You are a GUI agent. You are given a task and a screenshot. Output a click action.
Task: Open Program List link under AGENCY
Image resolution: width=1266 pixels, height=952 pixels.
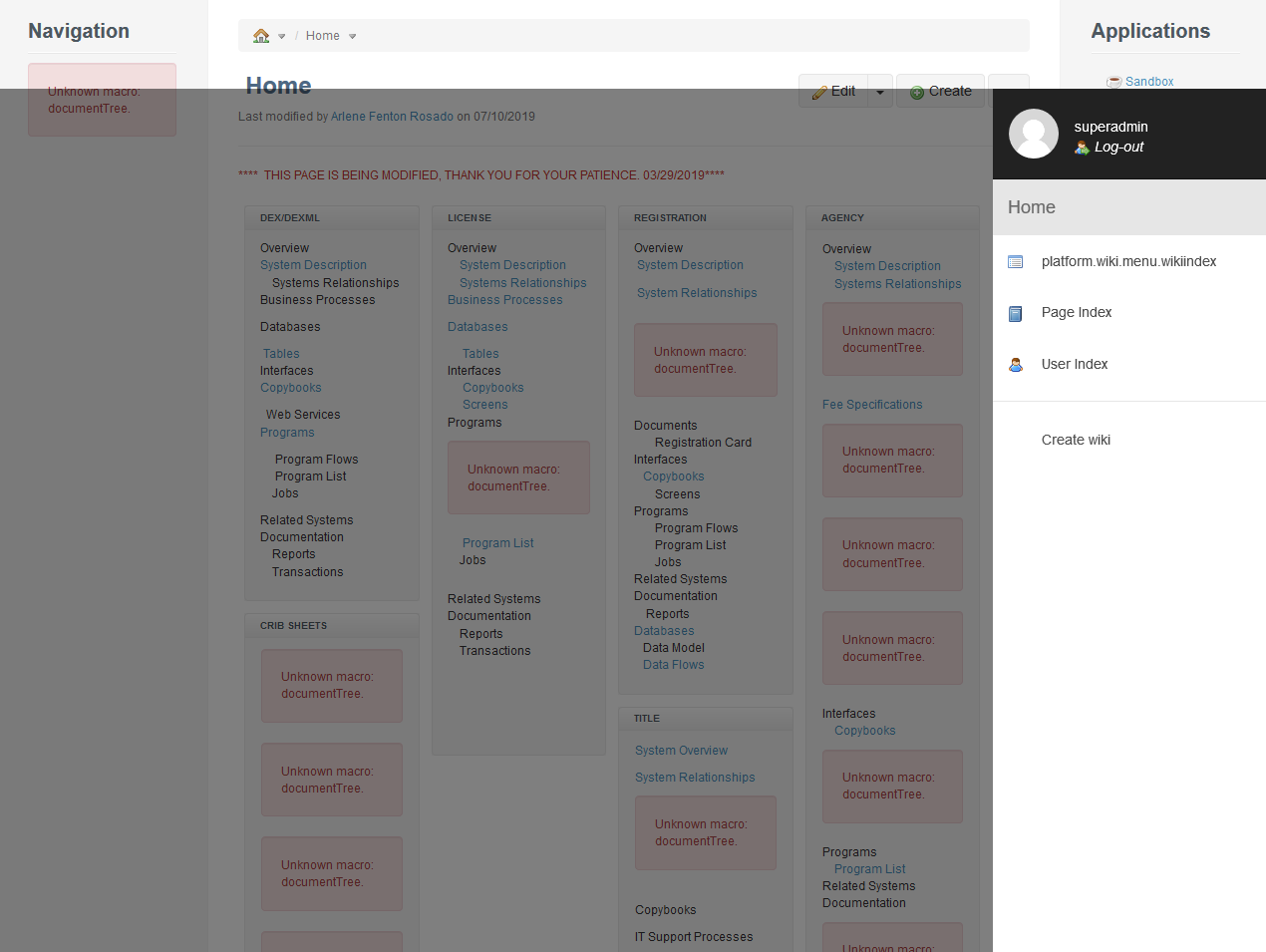pyautogui.click(x=869, y=869)
